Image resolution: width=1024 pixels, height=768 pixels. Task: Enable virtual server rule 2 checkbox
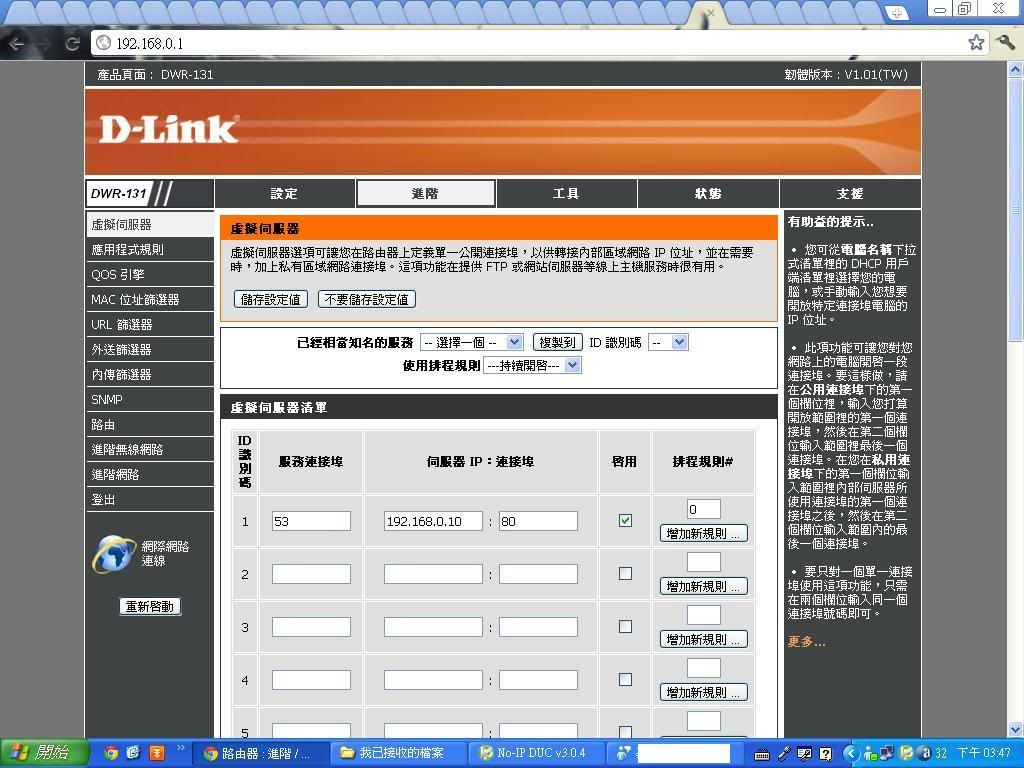point(625,574)
